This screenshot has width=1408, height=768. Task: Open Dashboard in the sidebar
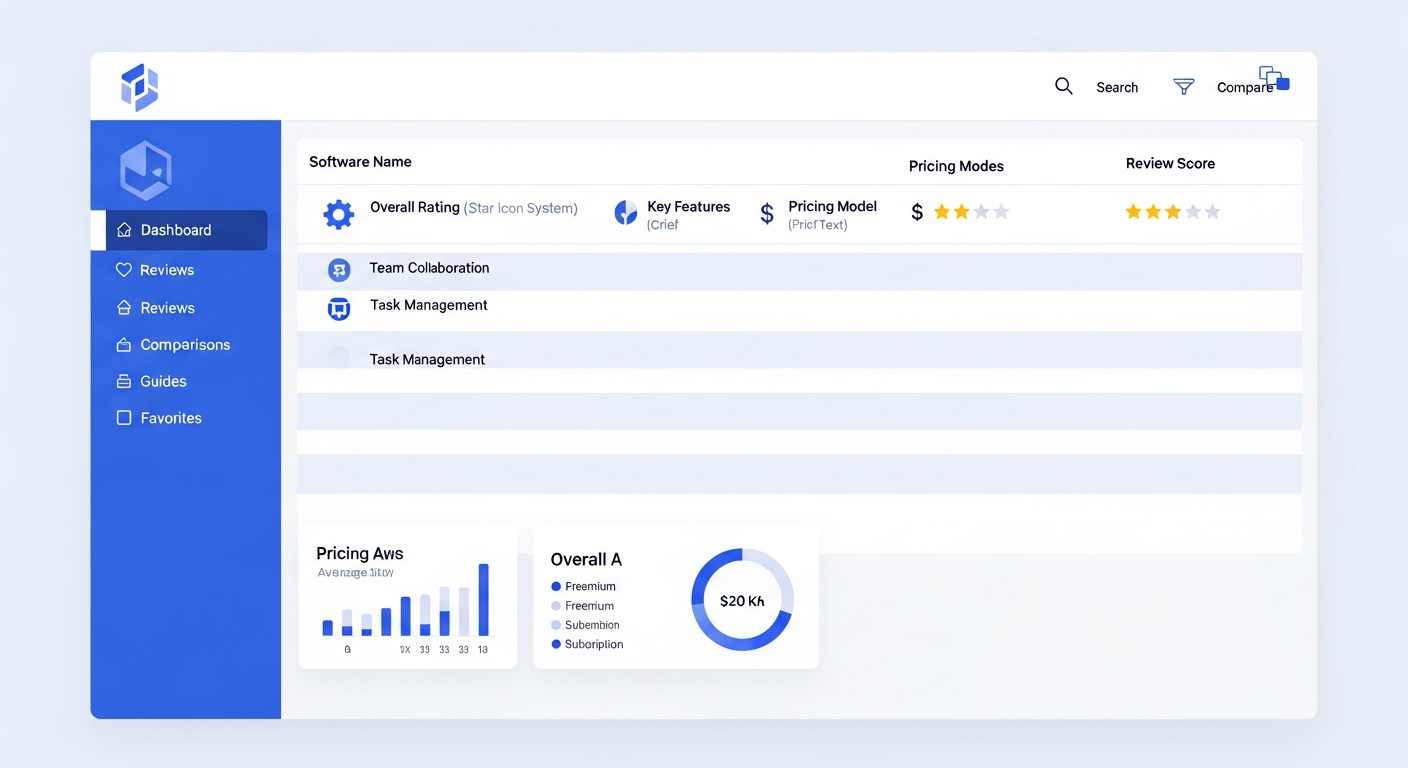(176, 230)
